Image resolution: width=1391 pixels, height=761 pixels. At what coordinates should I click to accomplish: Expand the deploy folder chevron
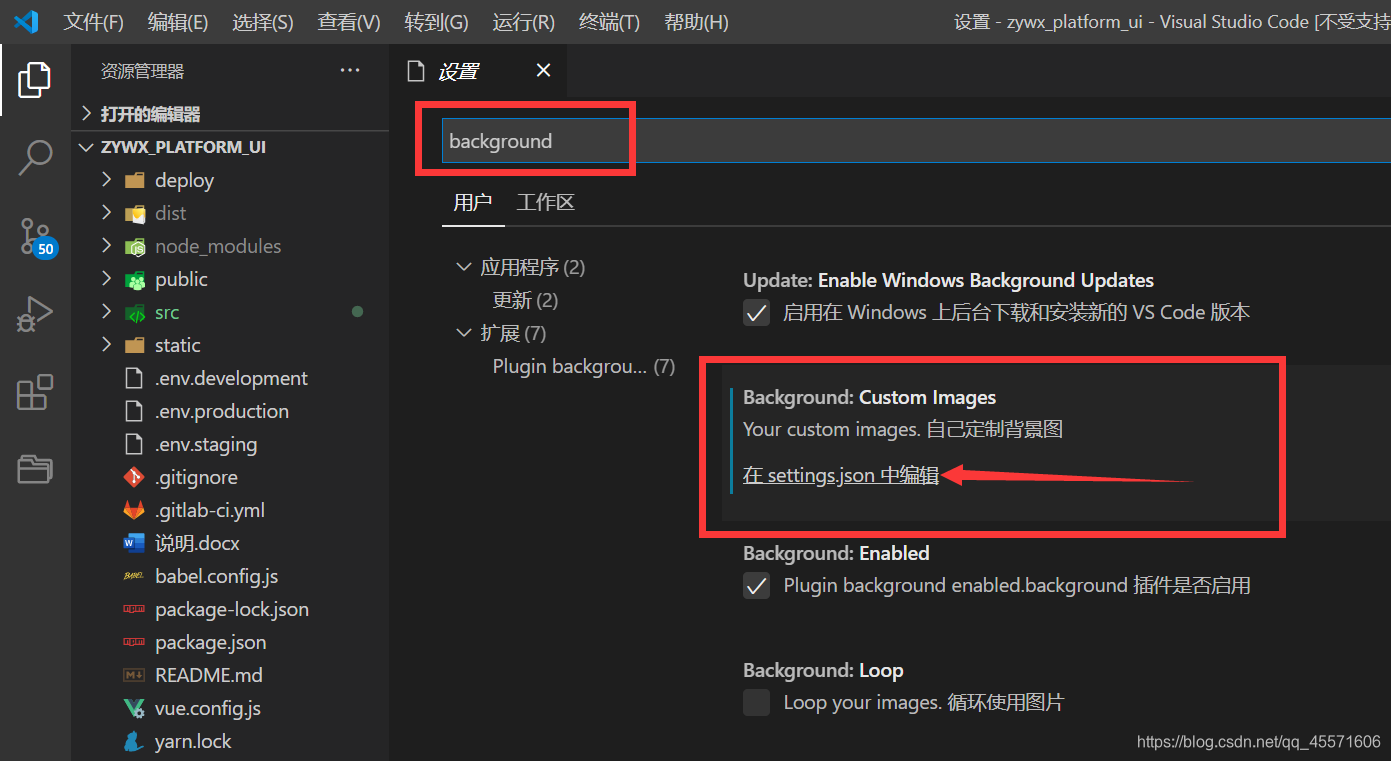(x=107, y=180)
